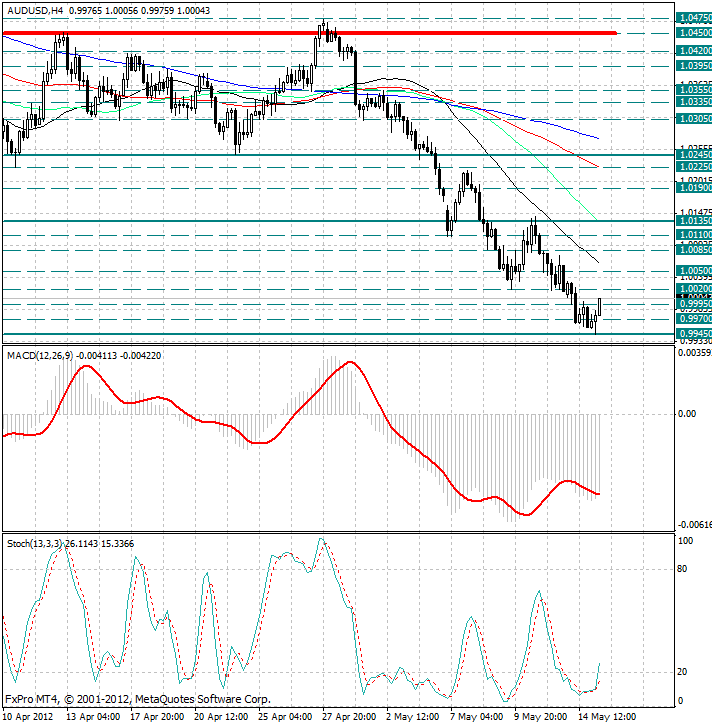Click the 1.0135 price level label
Viewport: 712px width, 724px height.
(x=693, y=221)
